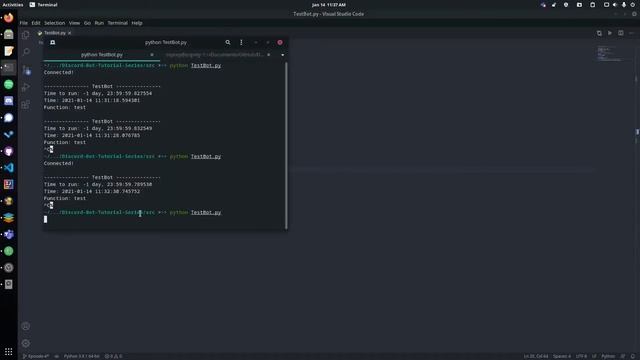Click the terminal window search icon
640x360 pixels.
click(228, 42)
